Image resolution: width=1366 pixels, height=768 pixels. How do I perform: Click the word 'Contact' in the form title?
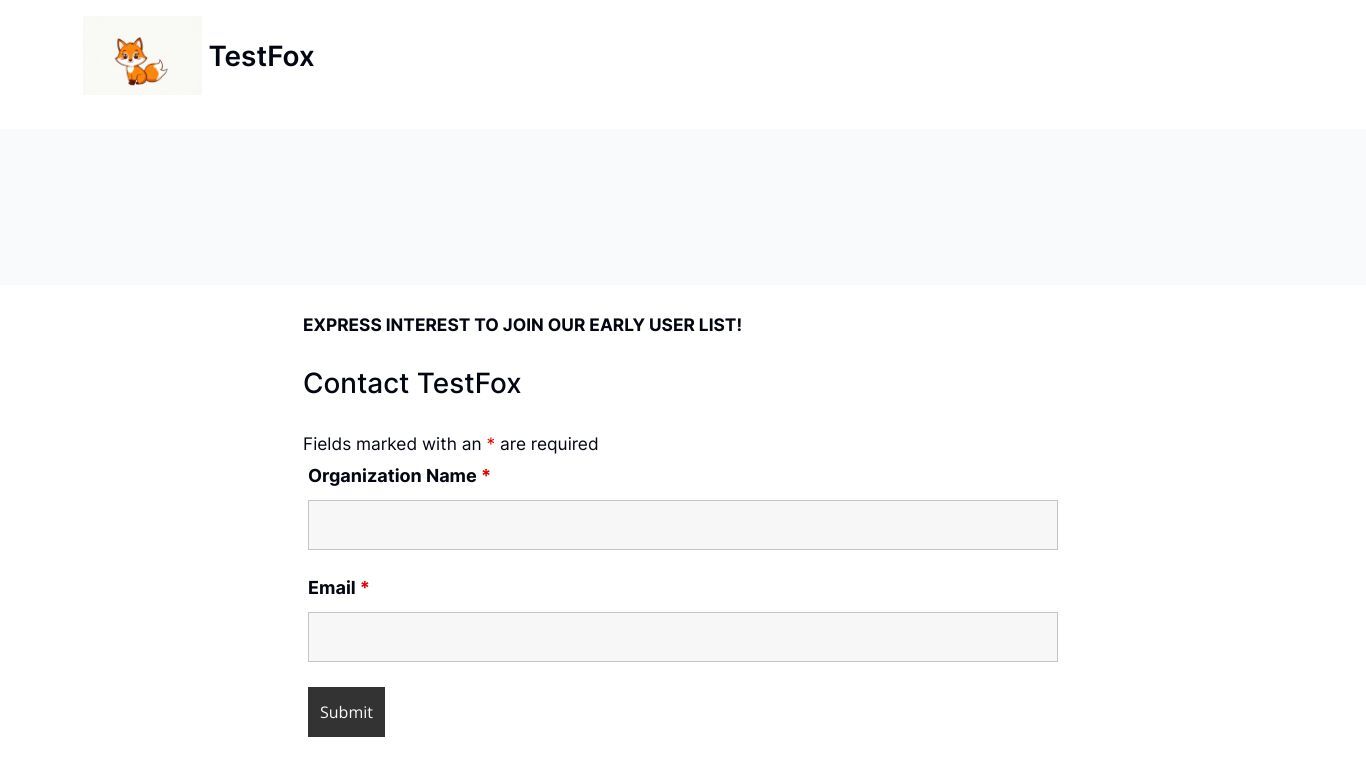(356, 384)
